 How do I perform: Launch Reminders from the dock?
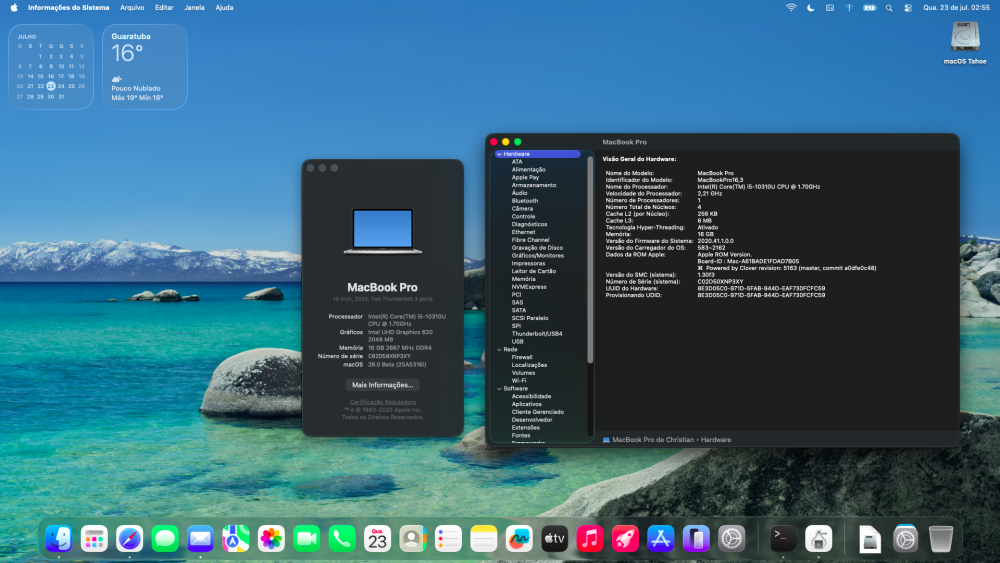[x=448, y=539]
